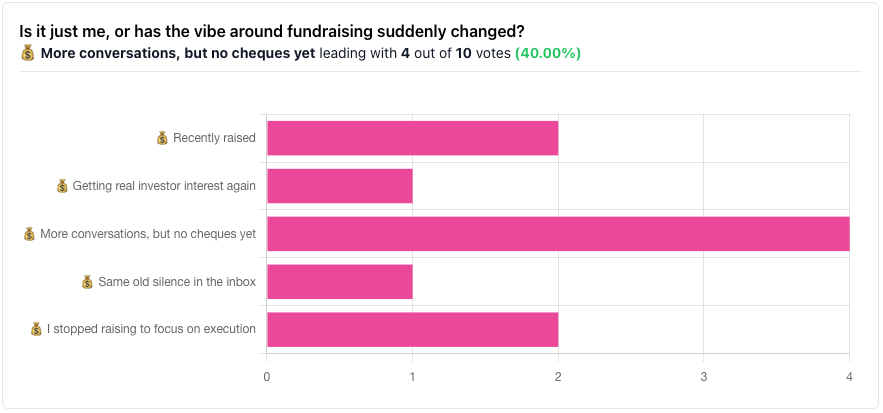Select the I stopped raising to focus on execution bar

pyautogui.click(x=412, y=329)
